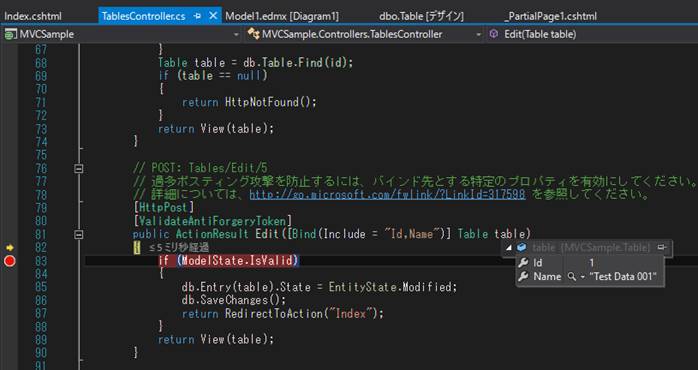Pin the TablesController.cs tab
The width and height of the screenshot is (698, 370).
[x=198, y=16]
